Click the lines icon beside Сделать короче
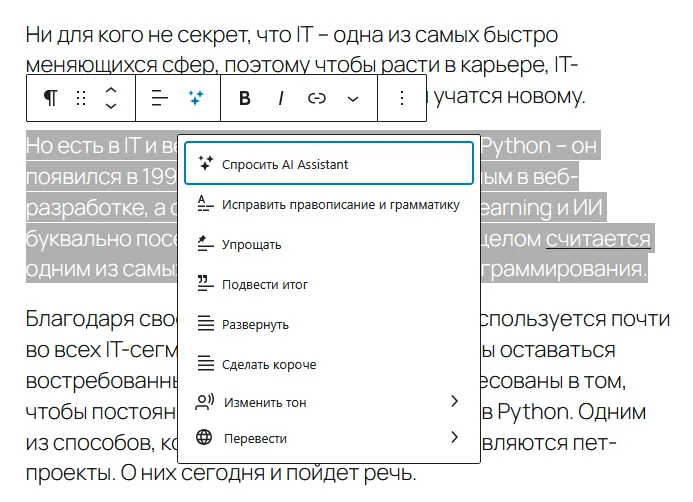The width and height of the screenshot is (693, 502). [206, 364]
